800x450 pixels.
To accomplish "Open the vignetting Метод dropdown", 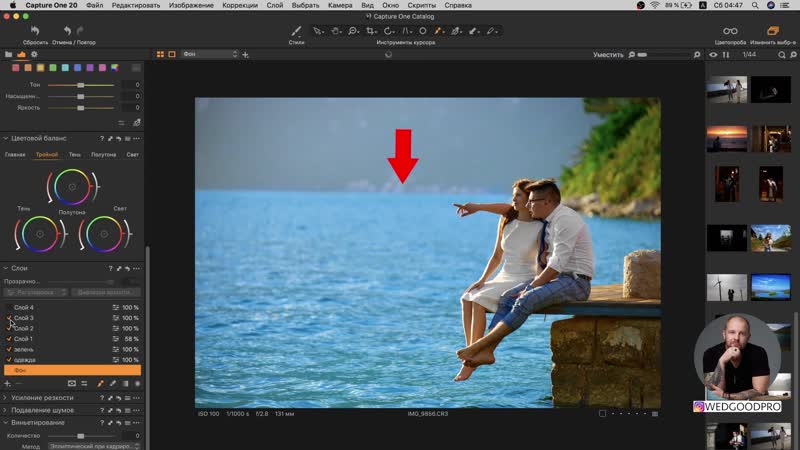I will [94, 446].
